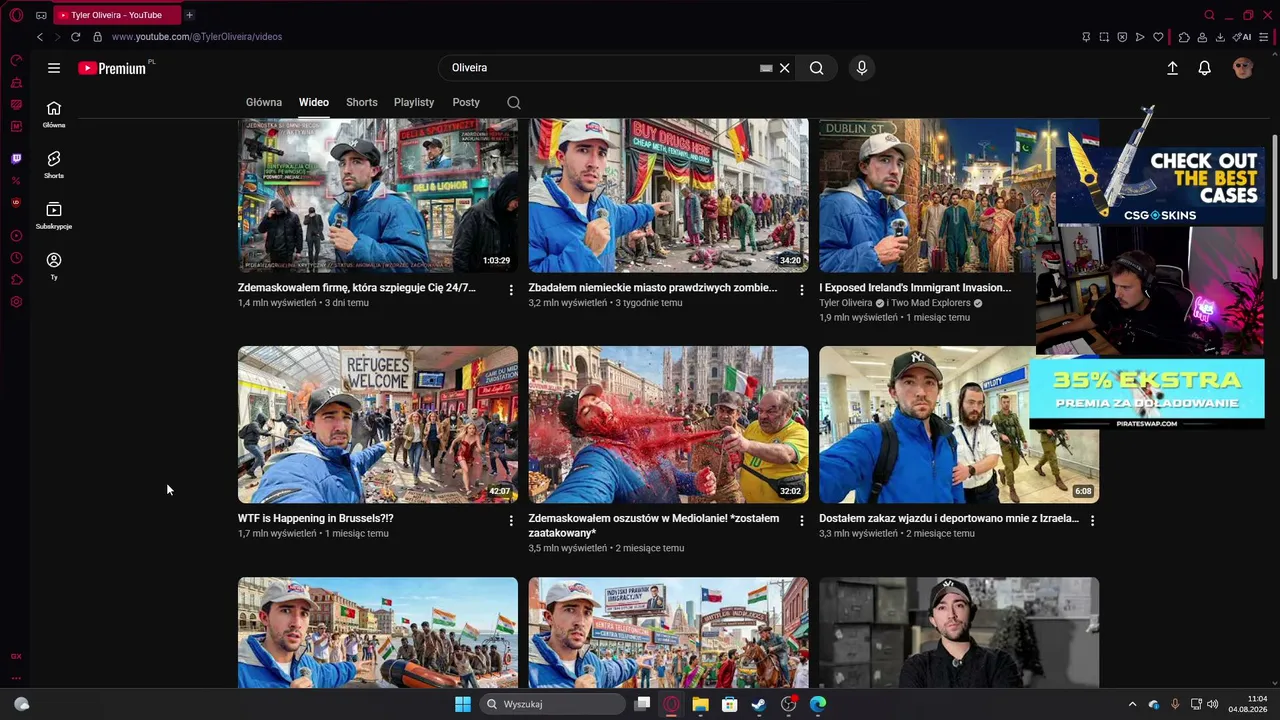The width and height of the screenshot is (1280, 720).
Task: Open Microsoft Edge from taskbar
Action: [x=818, y=704]
